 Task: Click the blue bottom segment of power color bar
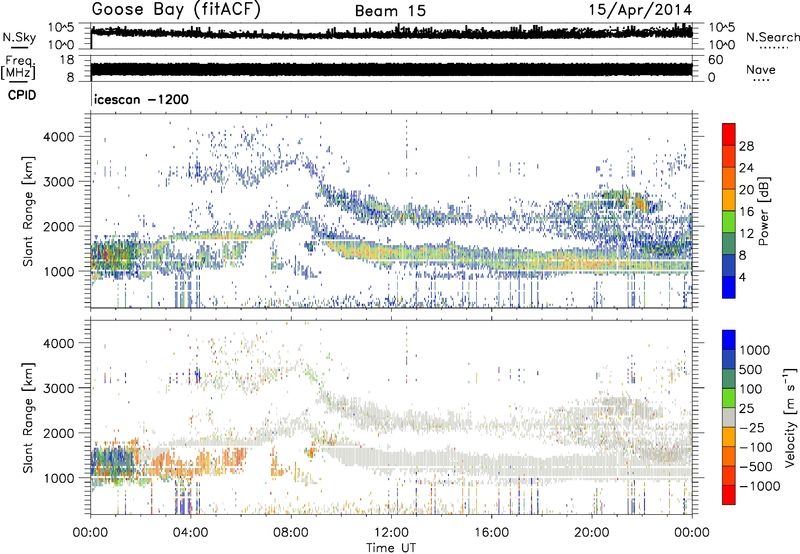(729, 287)
